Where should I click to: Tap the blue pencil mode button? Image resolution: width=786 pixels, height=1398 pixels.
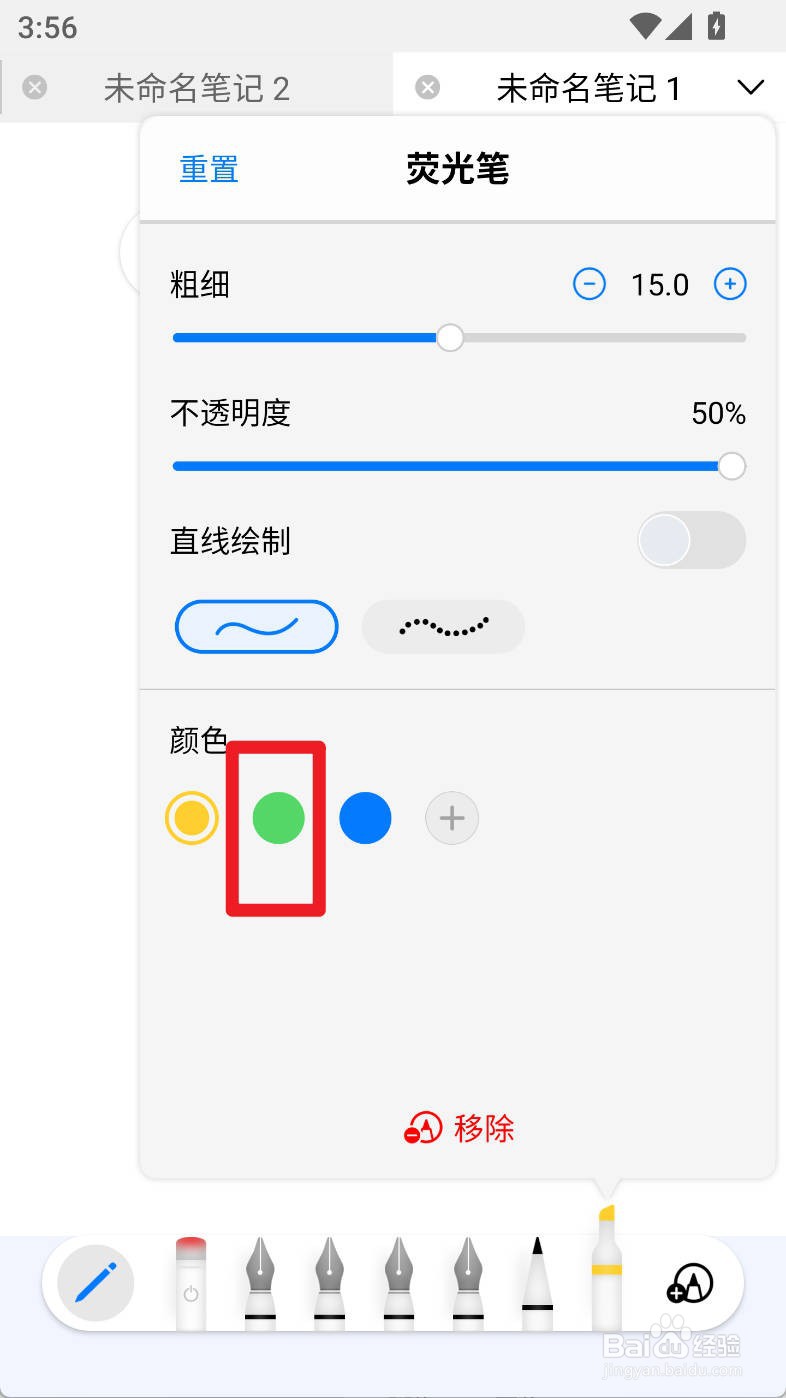pyautogui.click(x=96, y=1283)
